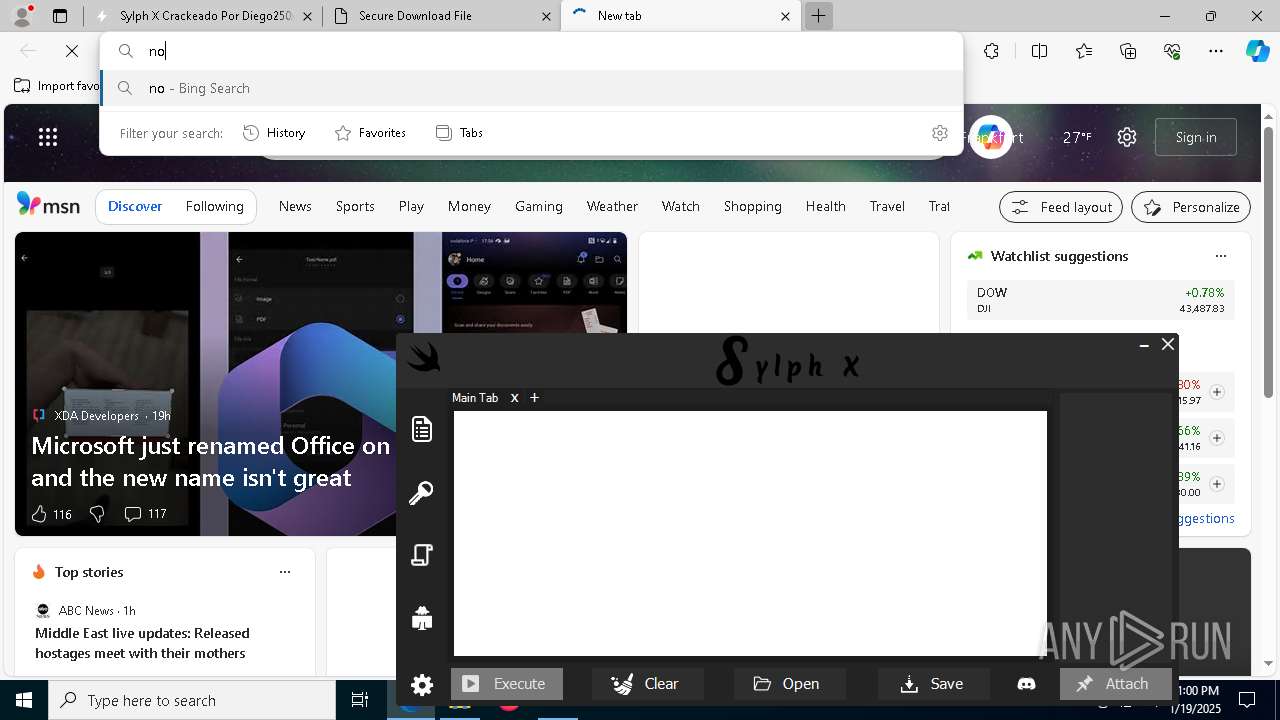
Task: Click the Feed layout button
Action: (1062, 207)
